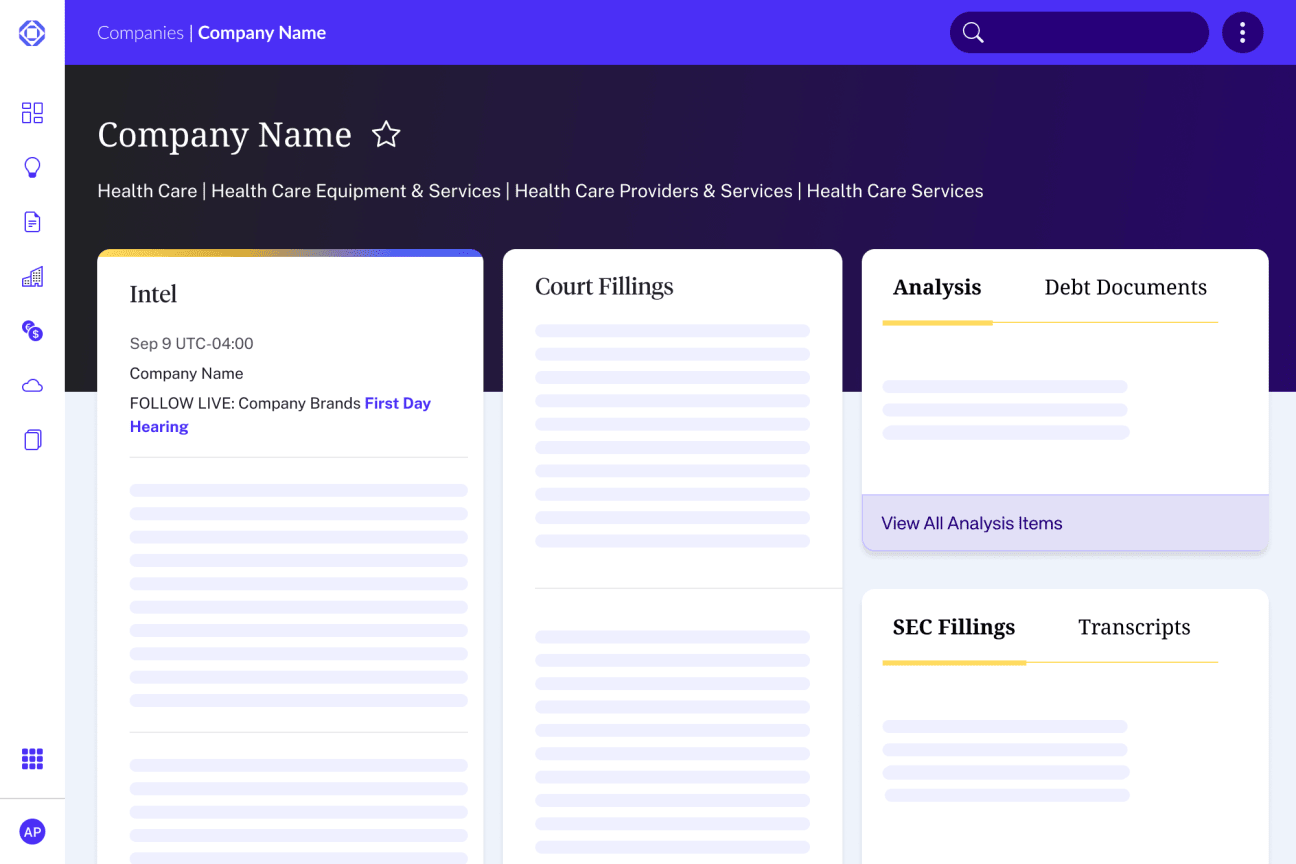1296x864 pixels.
Task: Click the app logo in the top-left corner
Action: 32,32
